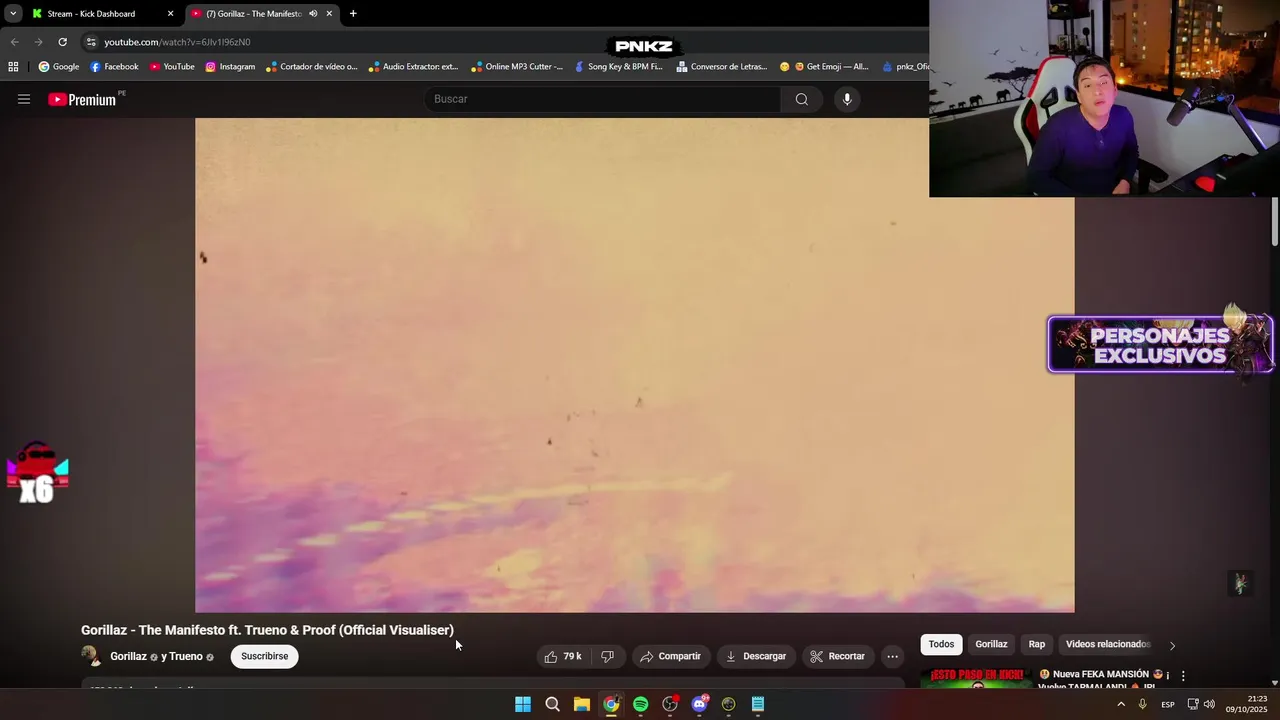1280x720 pixels.
Task: Open the Facebook bookmark
Action: (114, 67)
